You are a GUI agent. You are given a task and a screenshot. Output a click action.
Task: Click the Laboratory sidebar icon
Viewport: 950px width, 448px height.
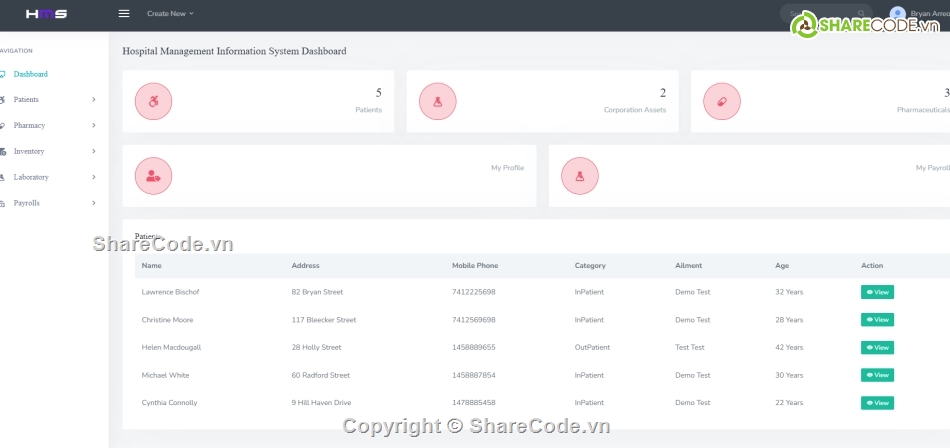[2, 177]
